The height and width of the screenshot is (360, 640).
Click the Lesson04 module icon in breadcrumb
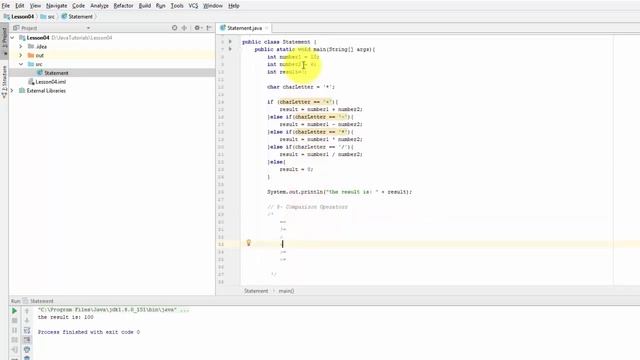tap(7, 17)
